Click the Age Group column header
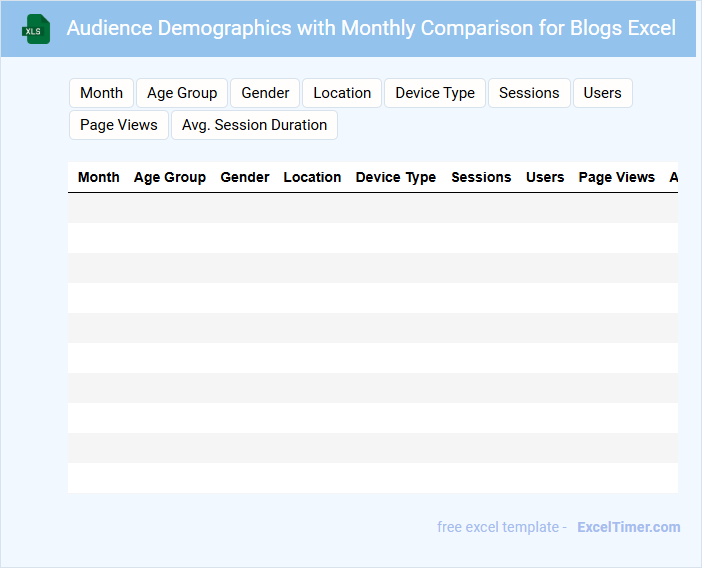The height and width of the screenshot is (568, 702). pyautogui.click(x=170, y=177)
